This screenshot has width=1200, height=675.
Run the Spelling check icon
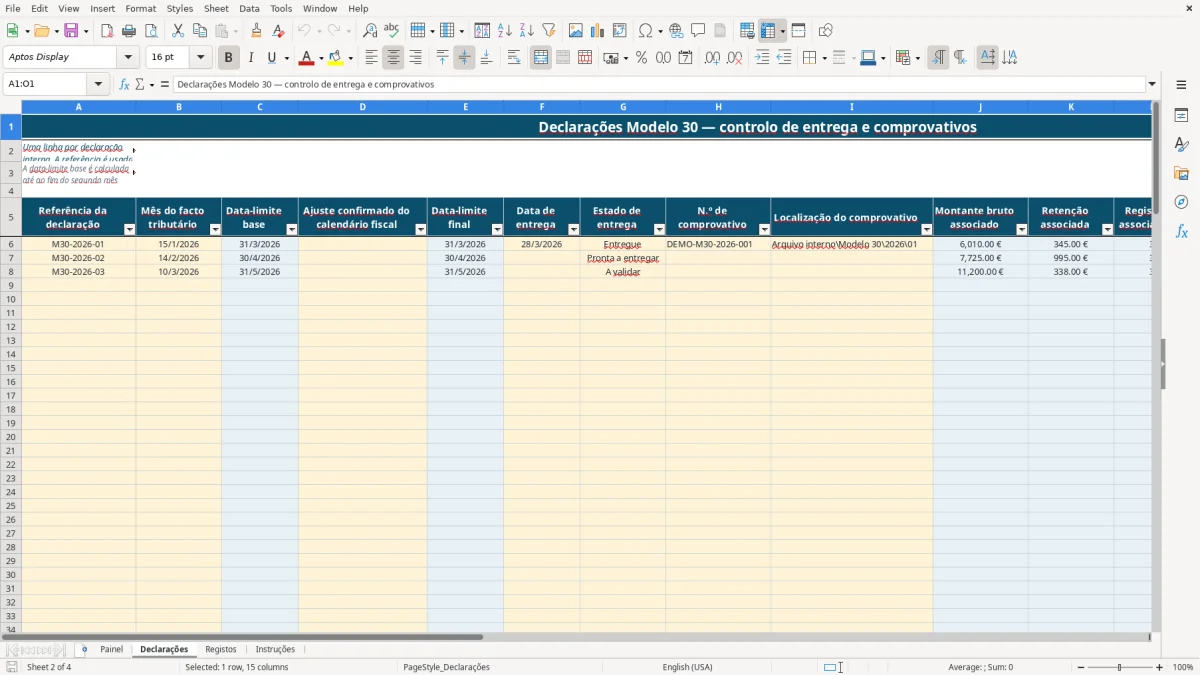pos(391,31)
